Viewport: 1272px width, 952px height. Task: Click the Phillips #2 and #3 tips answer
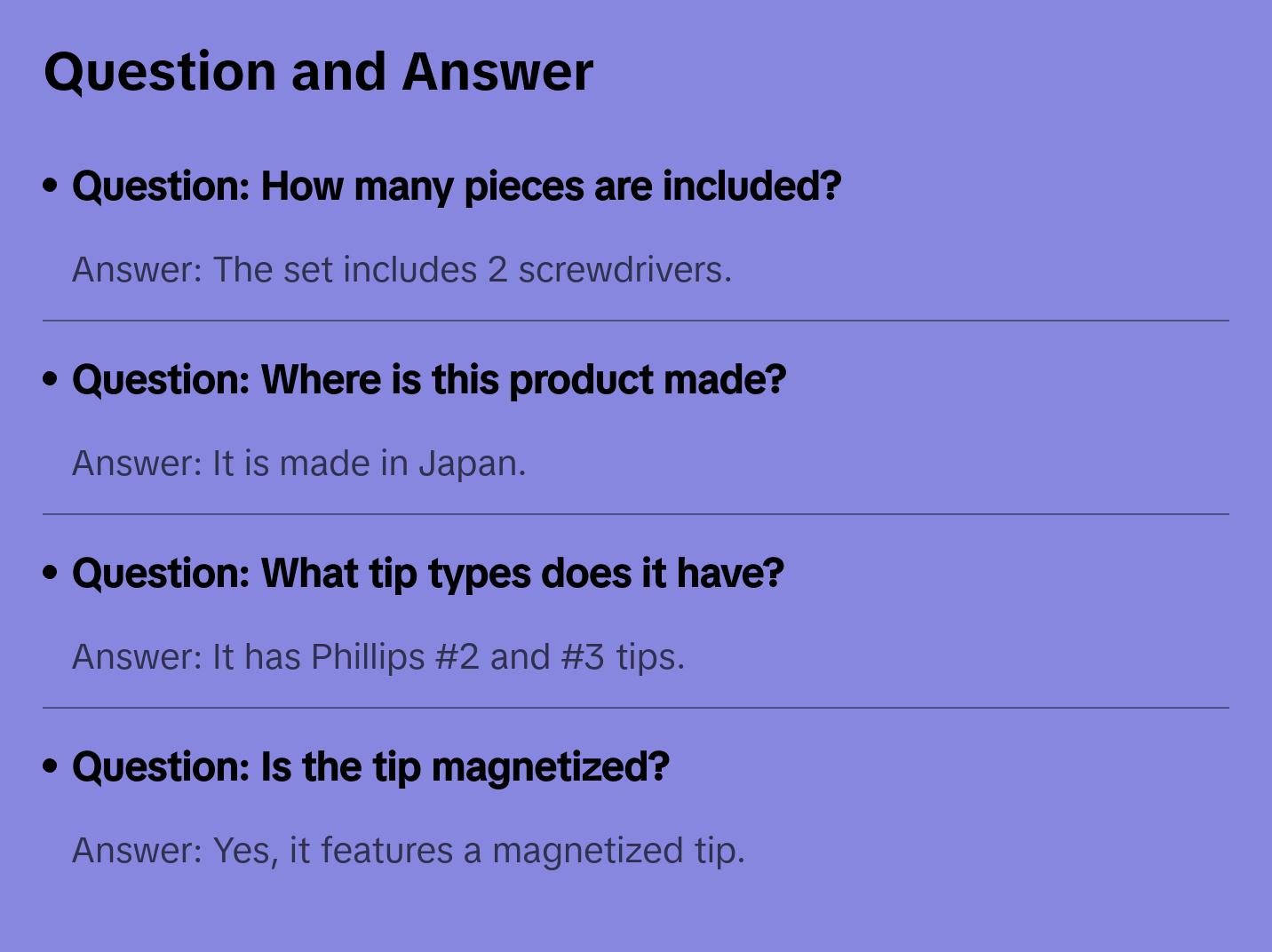[378, 657]
